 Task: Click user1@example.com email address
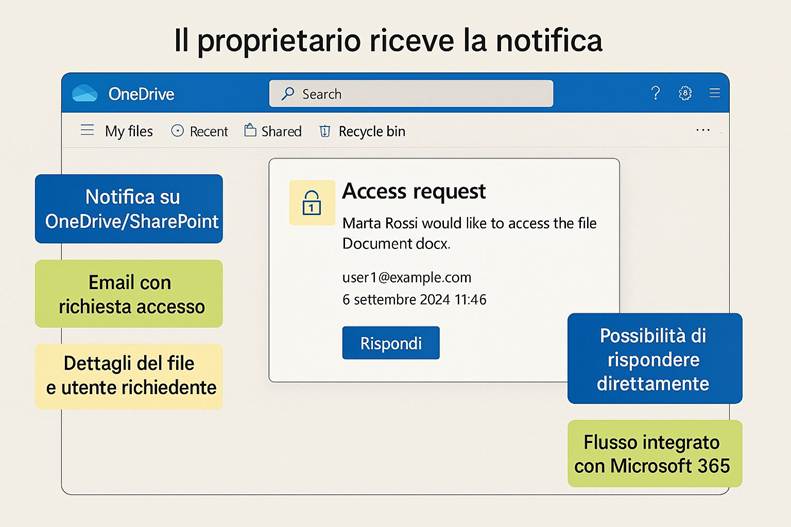click(x=407, y=277)
